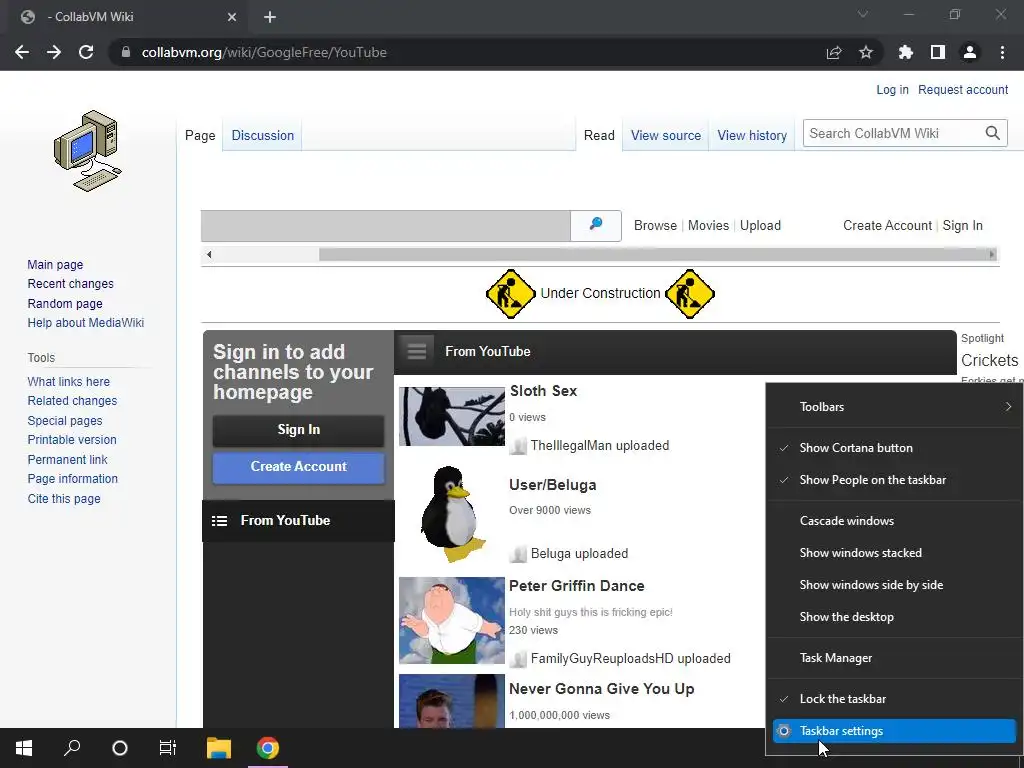Image resolution: width=1024 pixels, height=768 pixels.
Task: Open Chrome extensions puzzle icon
Action: pos(906,52)
